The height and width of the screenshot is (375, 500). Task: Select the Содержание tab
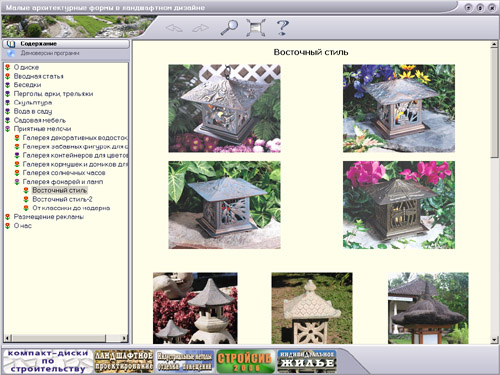[66, 44]
